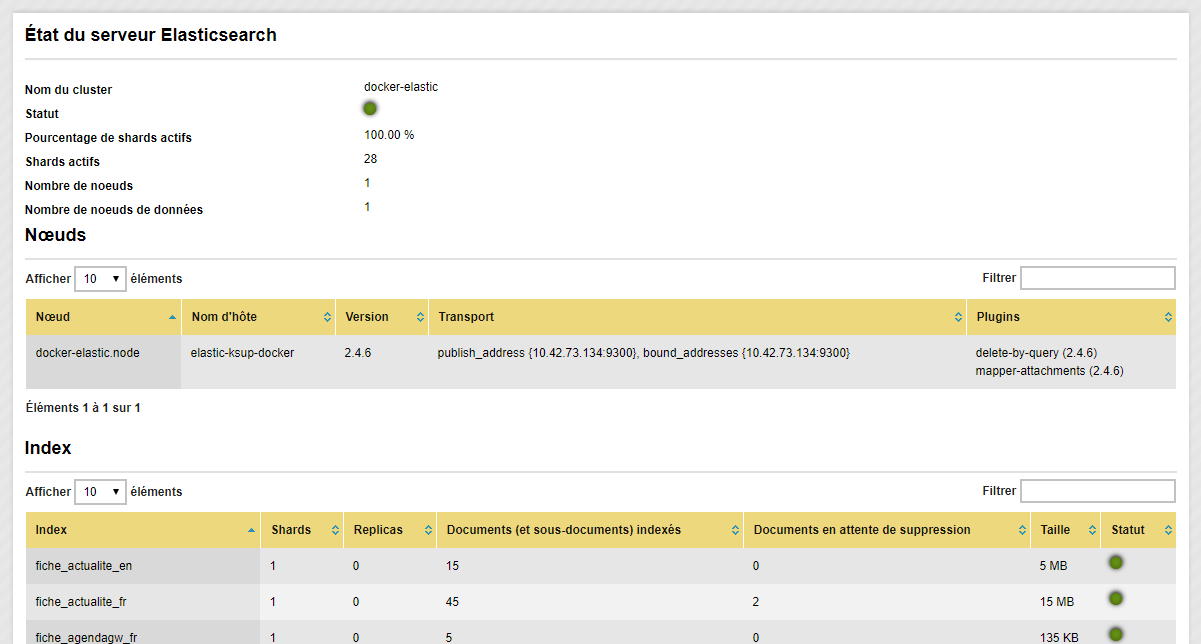The height and width of the screenshot is (644, 1201).
Task: Click mapper-attachments (2.4.6) plugin text
Action: (x=1049, y=371)
